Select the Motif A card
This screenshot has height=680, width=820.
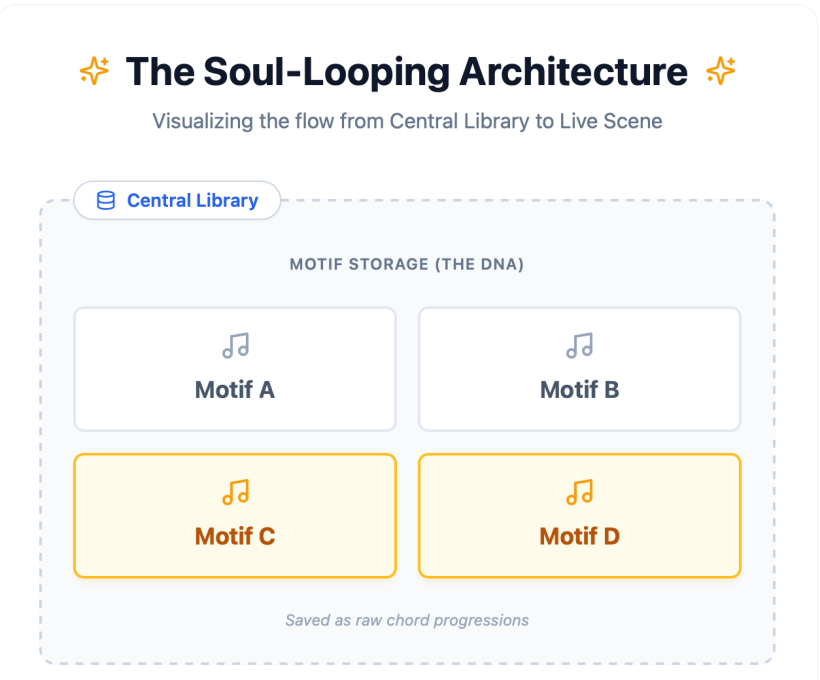235,369
